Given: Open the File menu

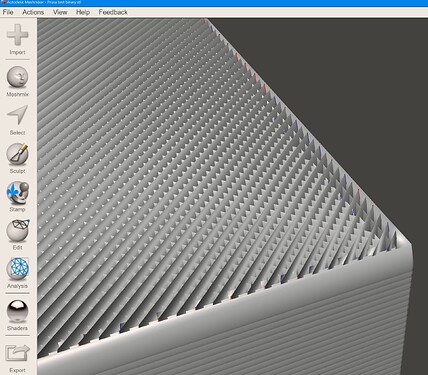Looking at the screenshot, I should [8, 12].
